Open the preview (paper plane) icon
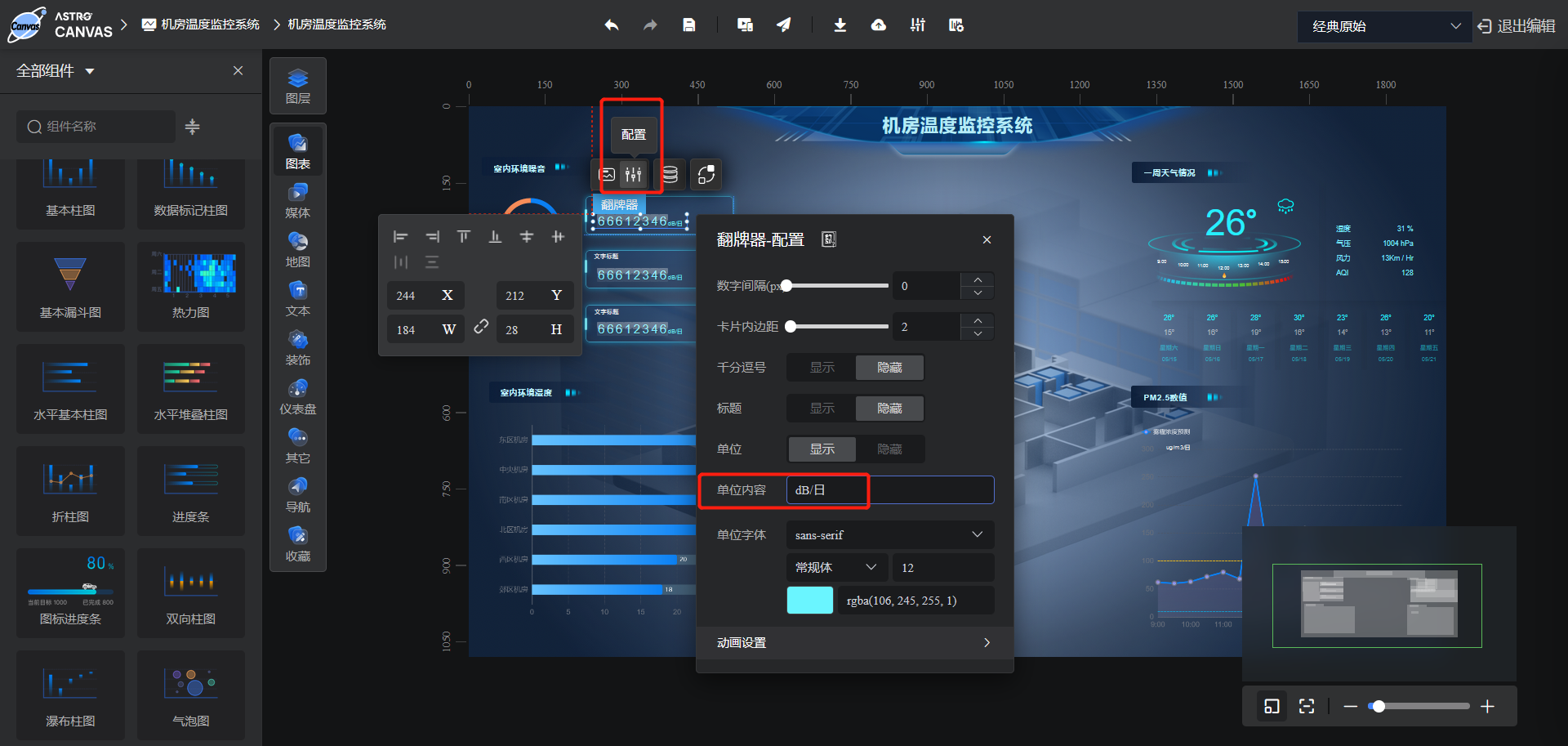Screen dimensions: 1568x746 [783, 25]
